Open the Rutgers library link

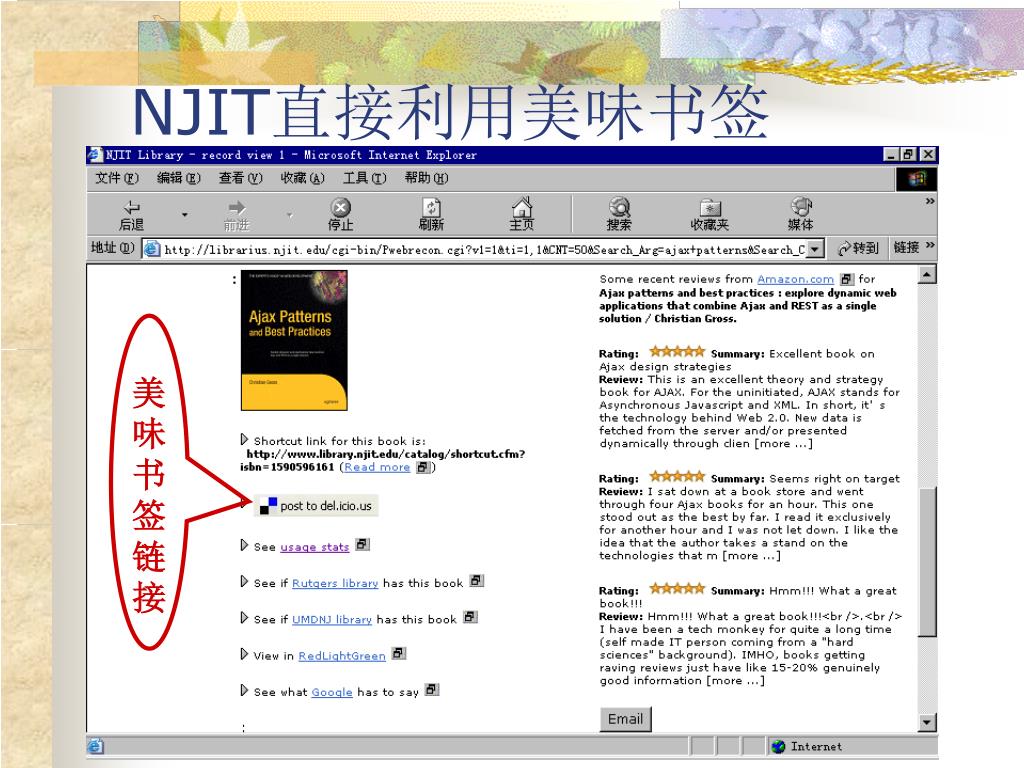335,583
